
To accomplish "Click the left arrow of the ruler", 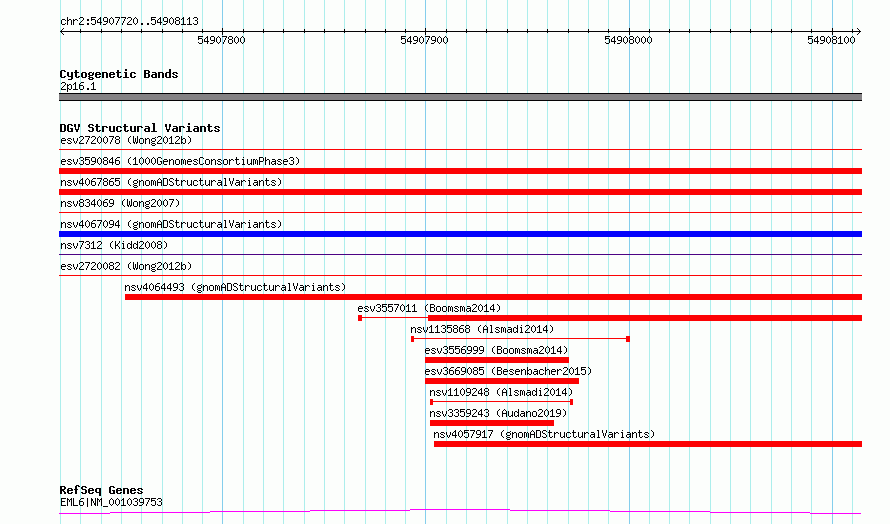I will tap(62, 32).
